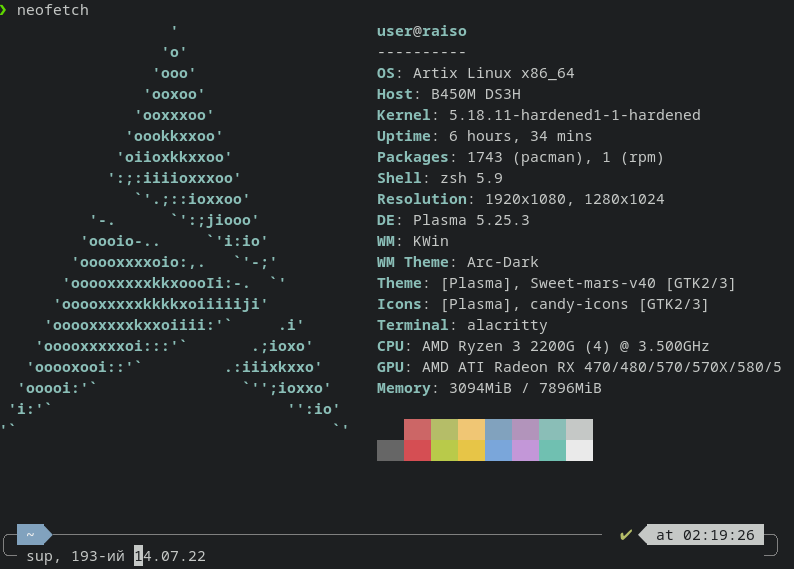Click the 'neofetch' command text
Image resolution: width=794 pixels, height=569 pixels.
click(53, 10)
